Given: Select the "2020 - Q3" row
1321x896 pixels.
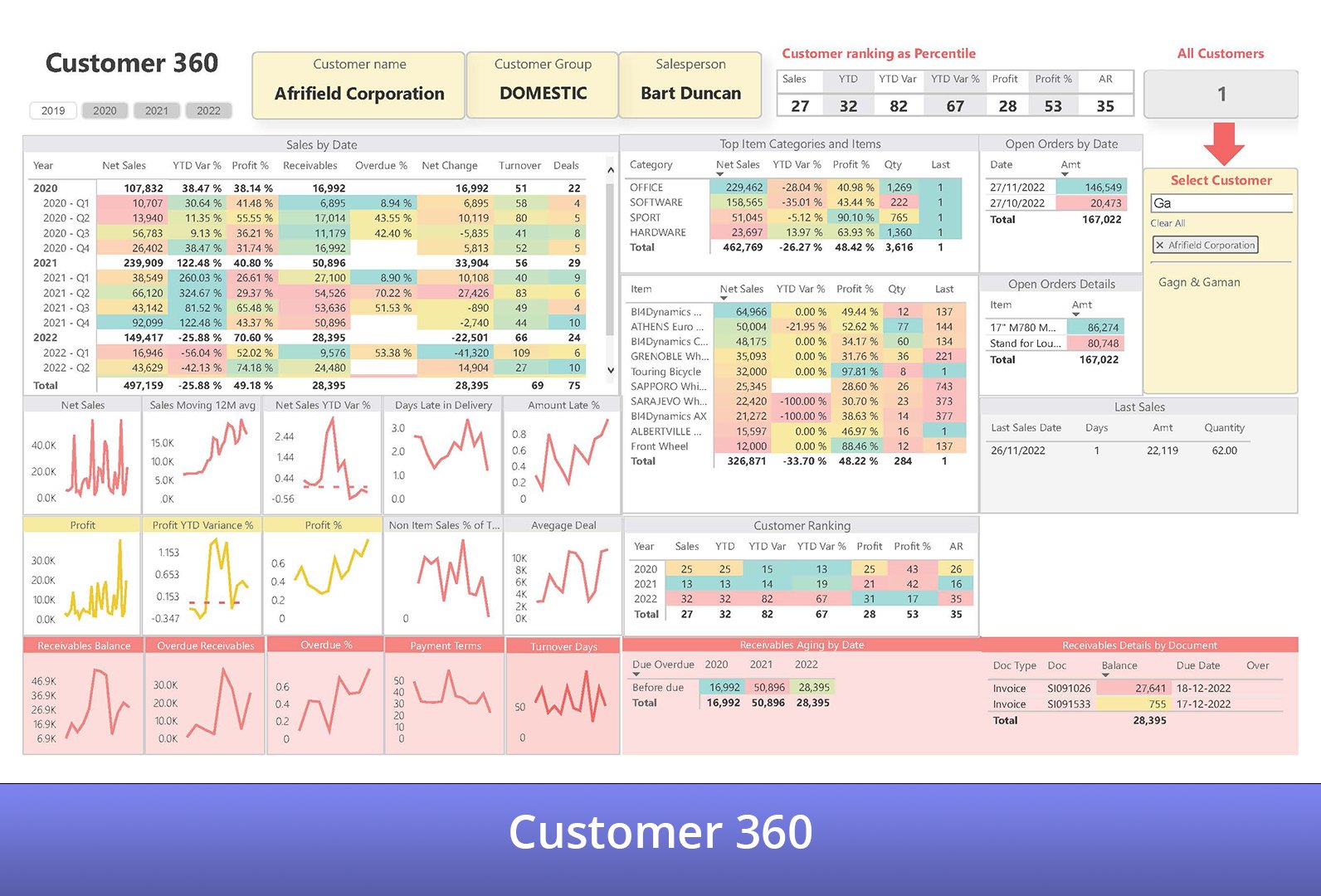Looking at the screenshot, I should click(308, 233).
